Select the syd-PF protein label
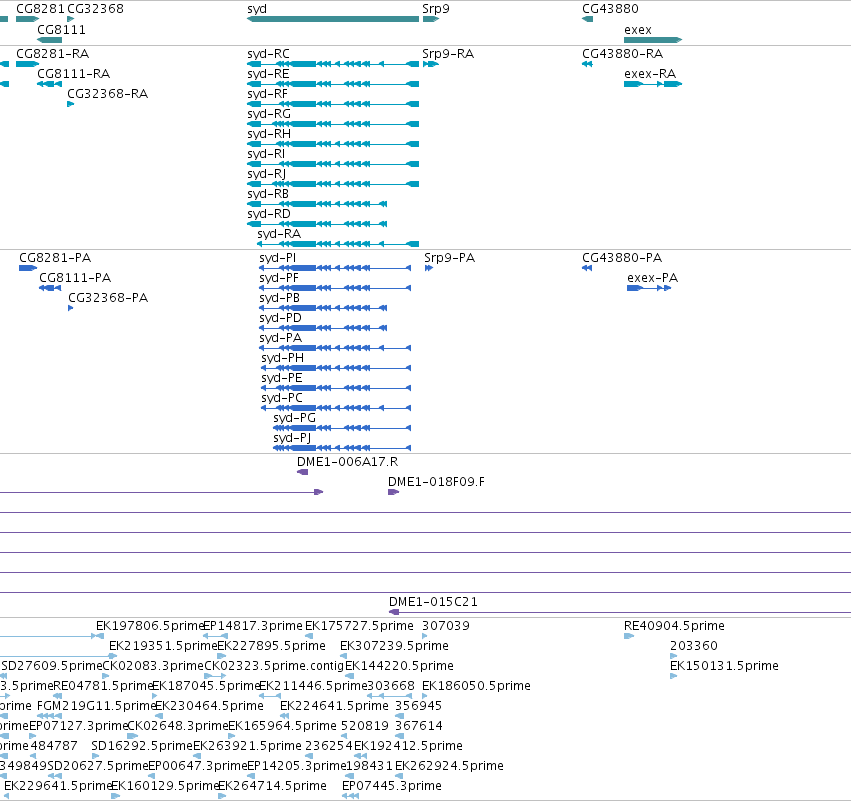The width and height of the screenshot is (851, 801). click(279, 278)
